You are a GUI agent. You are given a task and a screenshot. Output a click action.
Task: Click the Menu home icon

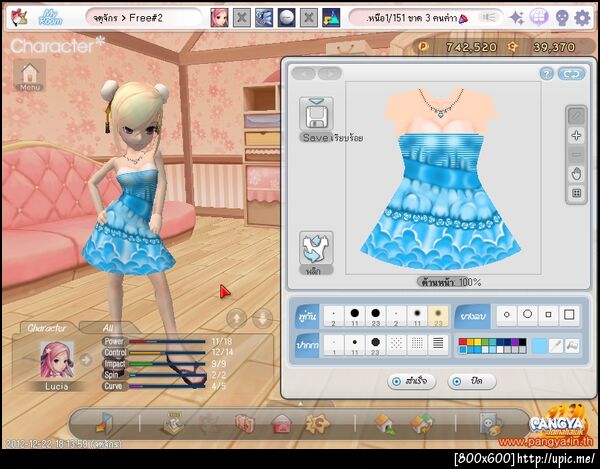pyautogui.click(x=30, y=75)
